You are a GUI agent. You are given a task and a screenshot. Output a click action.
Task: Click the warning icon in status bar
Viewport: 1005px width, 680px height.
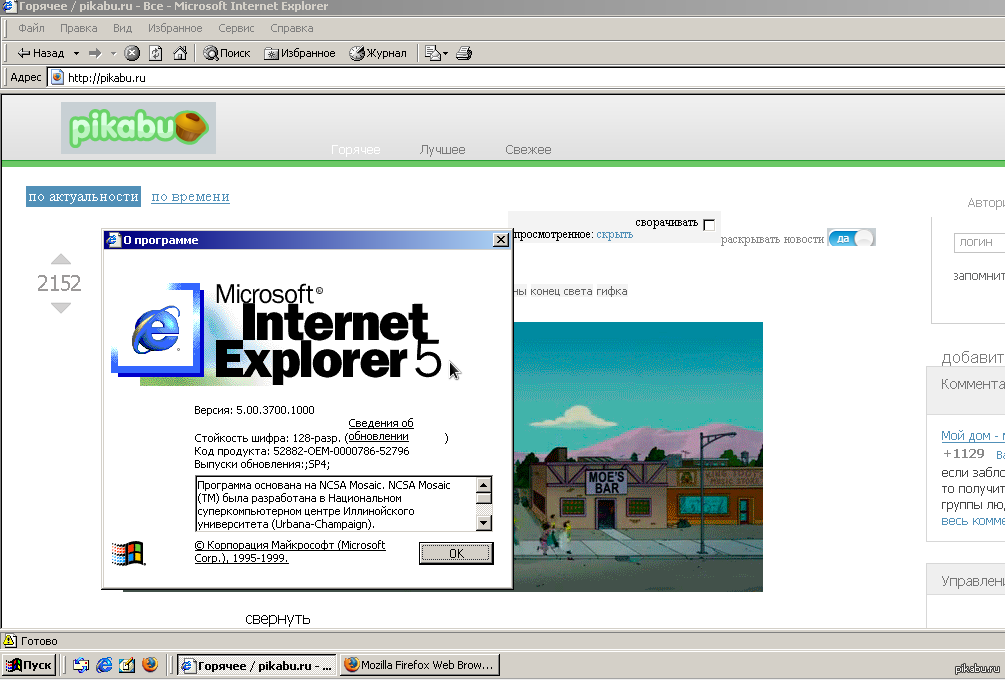tap(10, 640)
